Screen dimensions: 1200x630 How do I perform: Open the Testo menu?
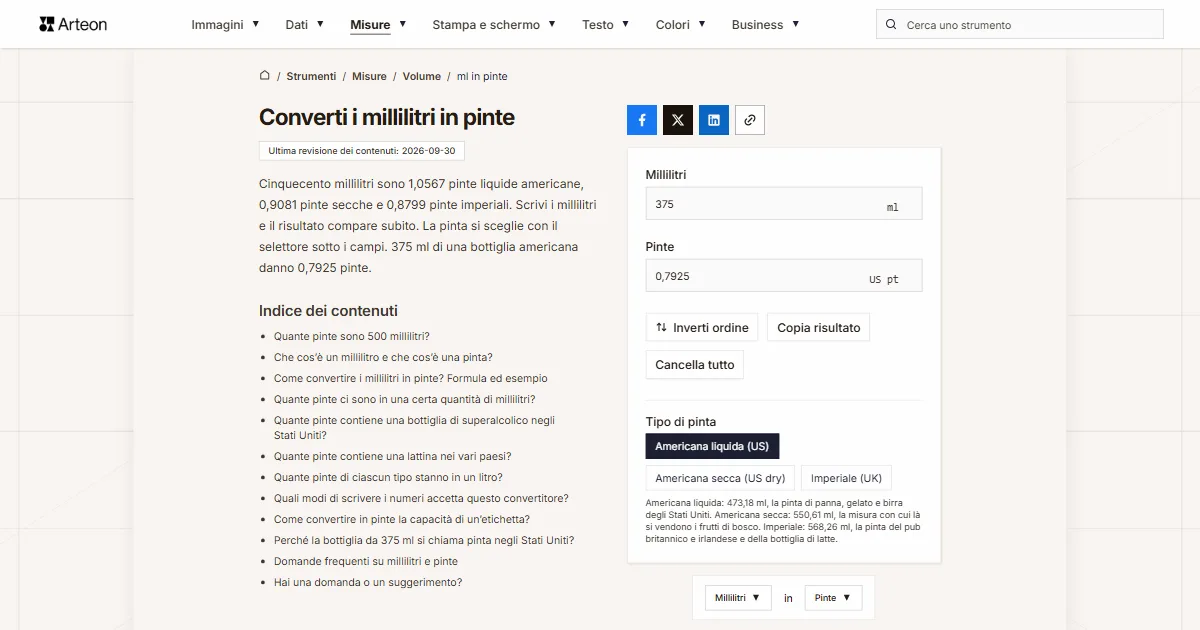(606, 25)
